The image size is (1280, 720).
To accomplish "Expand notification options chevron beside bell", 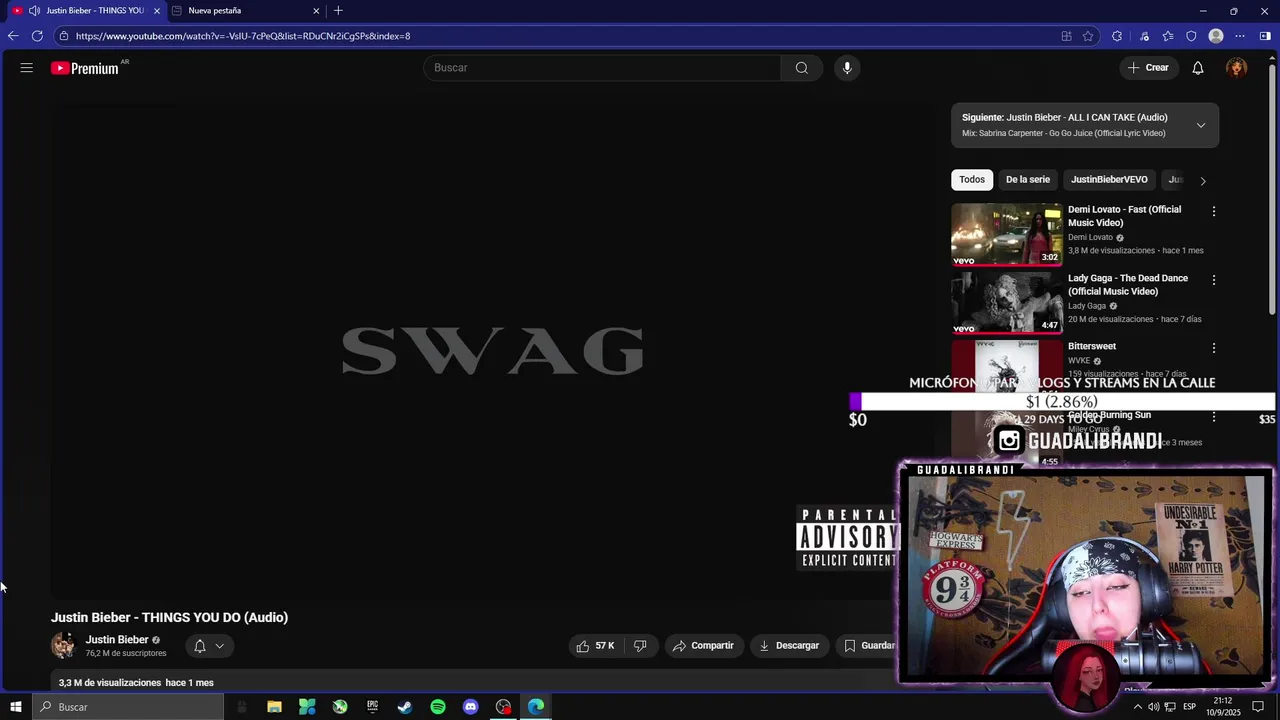I will (220, 646).
